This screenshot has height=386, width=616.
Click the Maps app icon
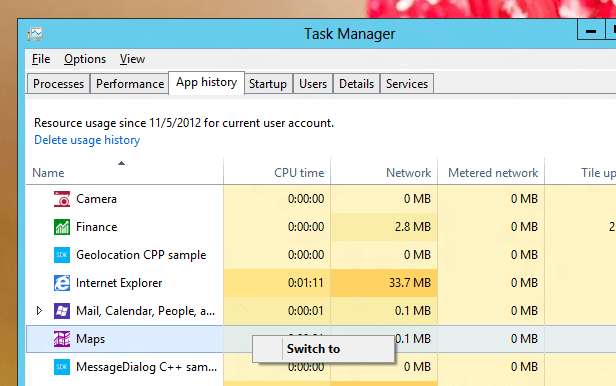(62, 339)
